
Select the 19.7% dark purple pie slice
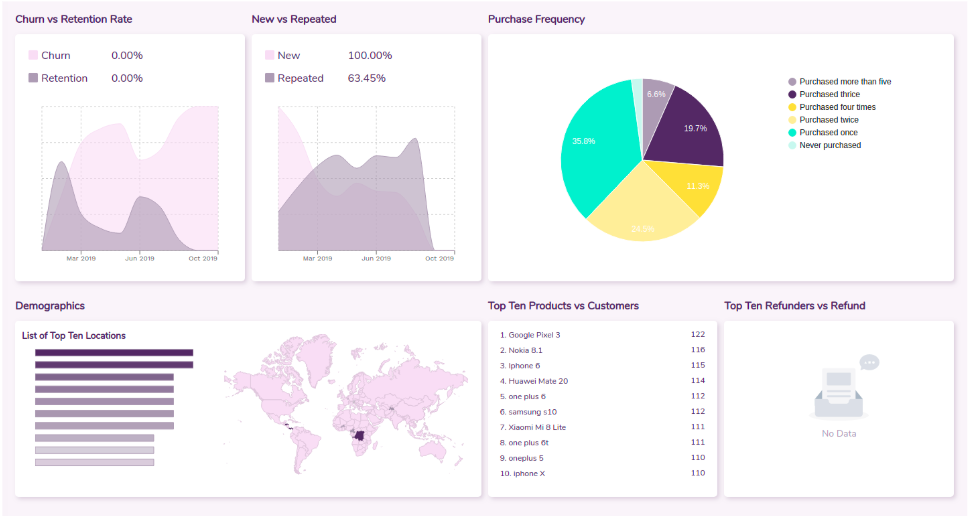tap(688, 125)
